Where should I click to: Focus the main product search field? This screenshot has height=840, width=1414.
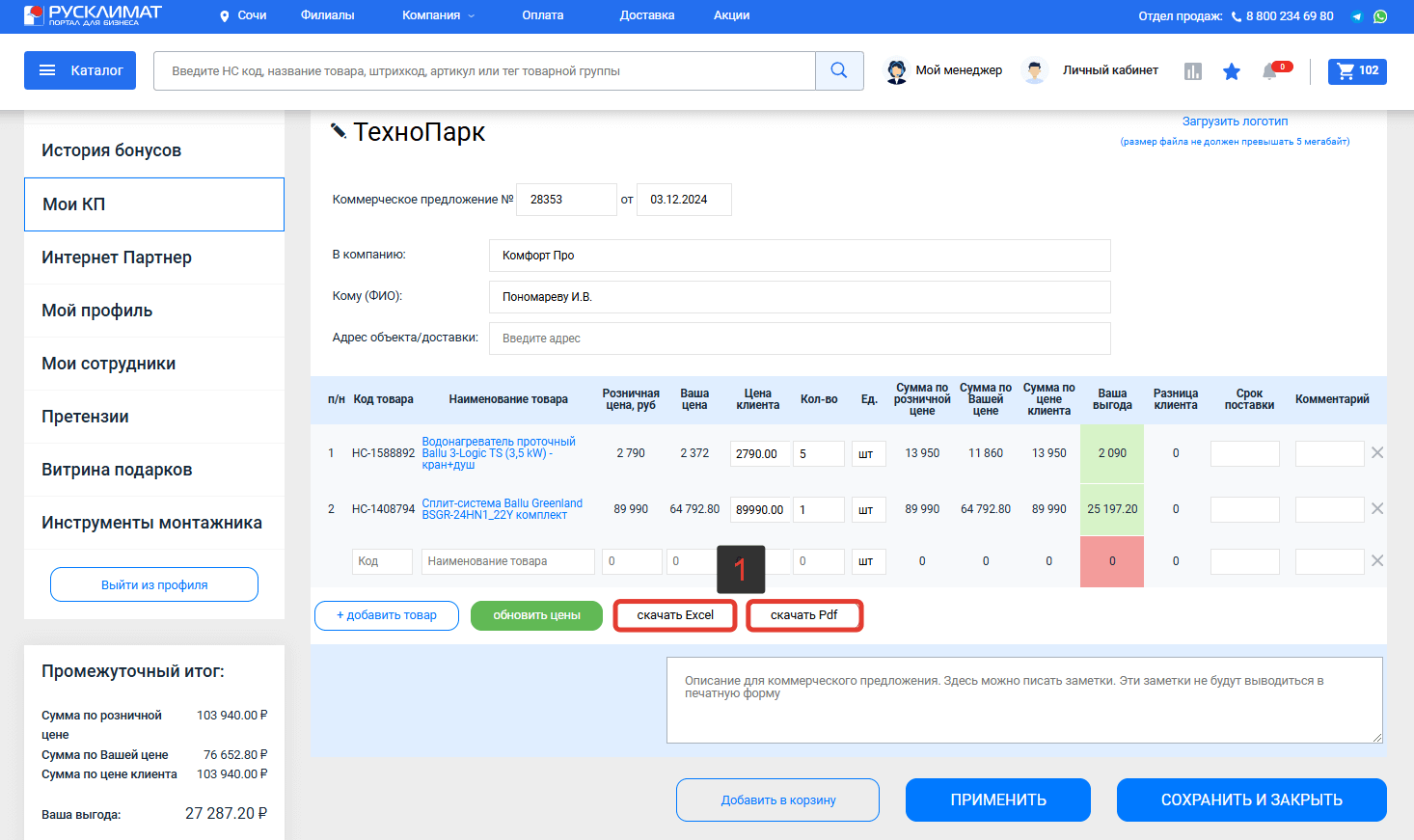click(x=484, y=70)
